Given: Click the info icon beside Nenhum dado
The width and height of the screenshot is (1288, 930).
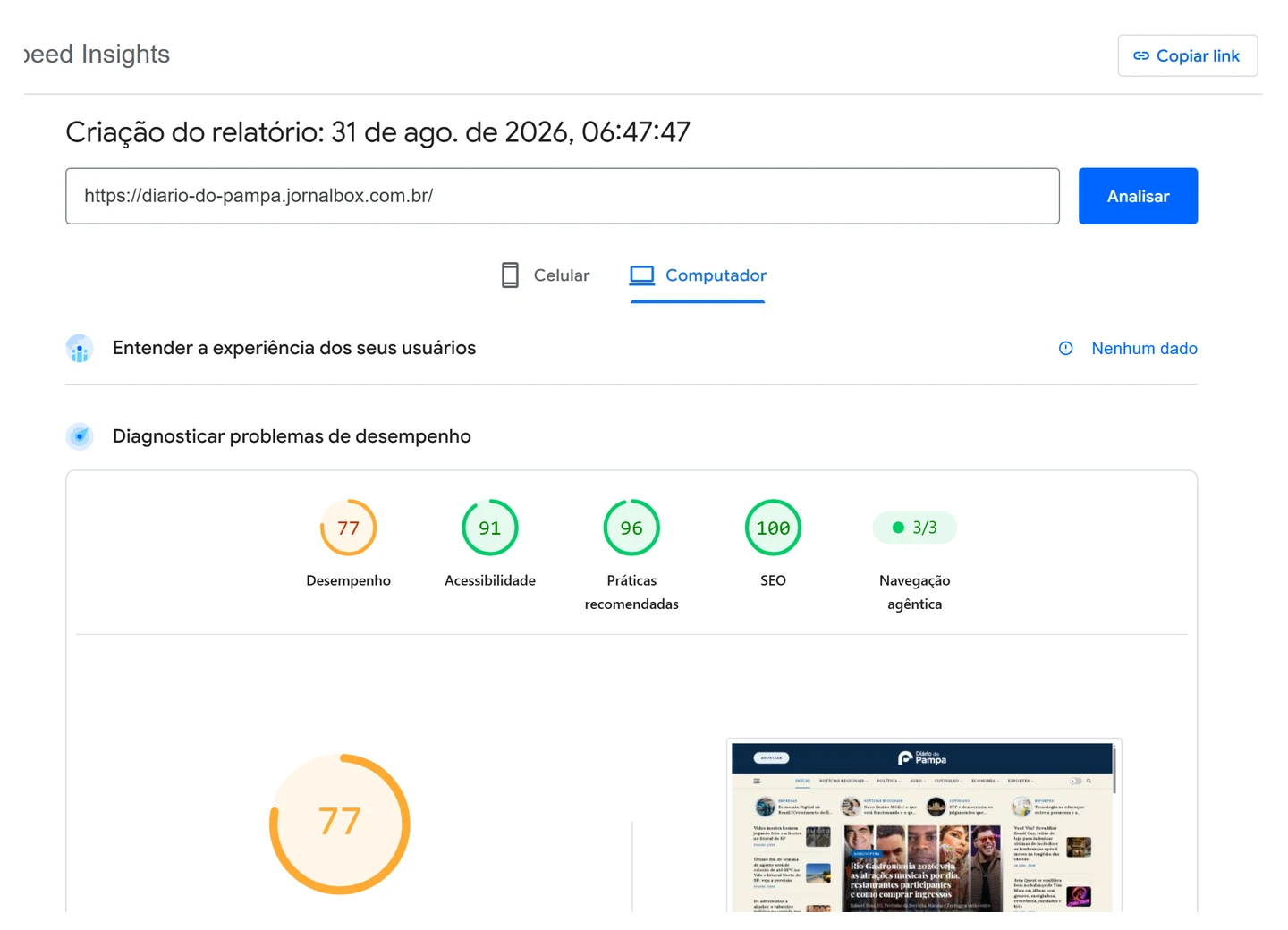Looking at the screenshot, I should (1066, 349).
